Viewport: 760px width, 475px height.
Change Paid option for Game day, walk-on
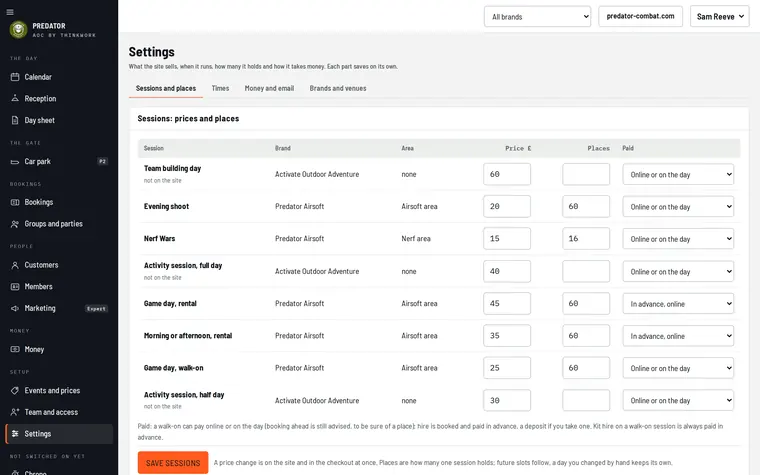tap(678, 368)
